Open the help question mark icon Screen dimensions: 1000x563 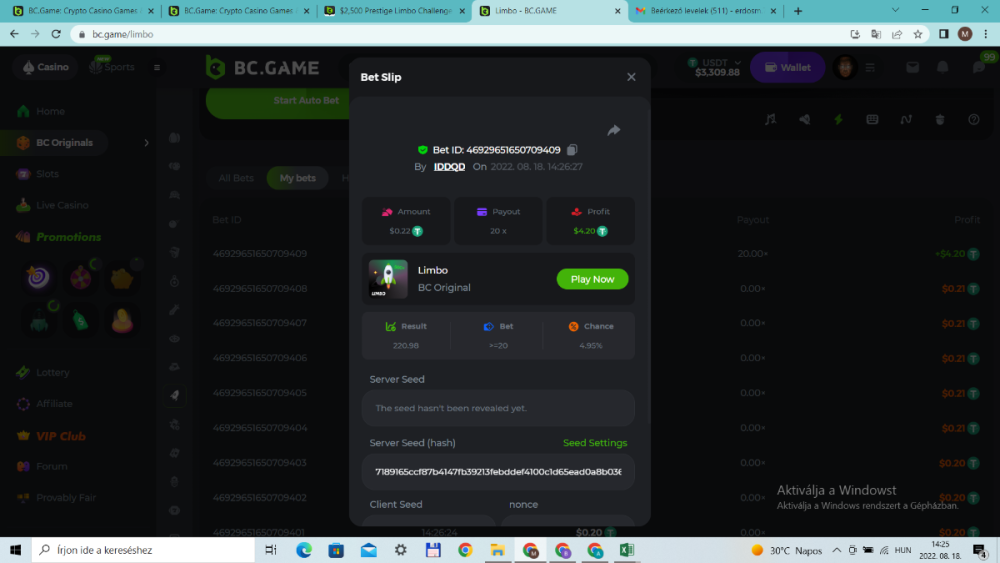(973, 119)
